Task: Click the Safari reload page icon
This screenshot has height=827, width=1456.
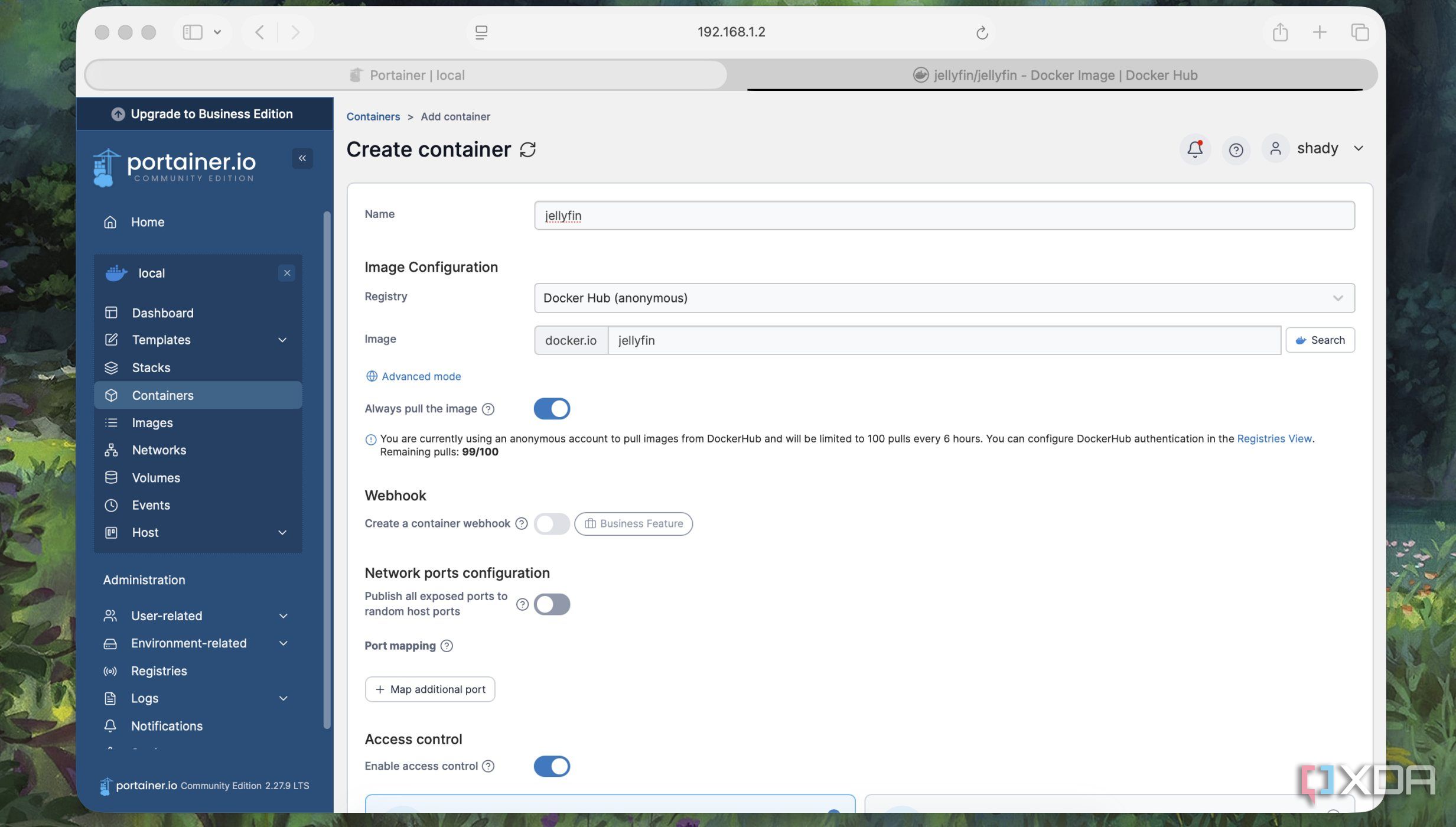Action: point(982,32)
